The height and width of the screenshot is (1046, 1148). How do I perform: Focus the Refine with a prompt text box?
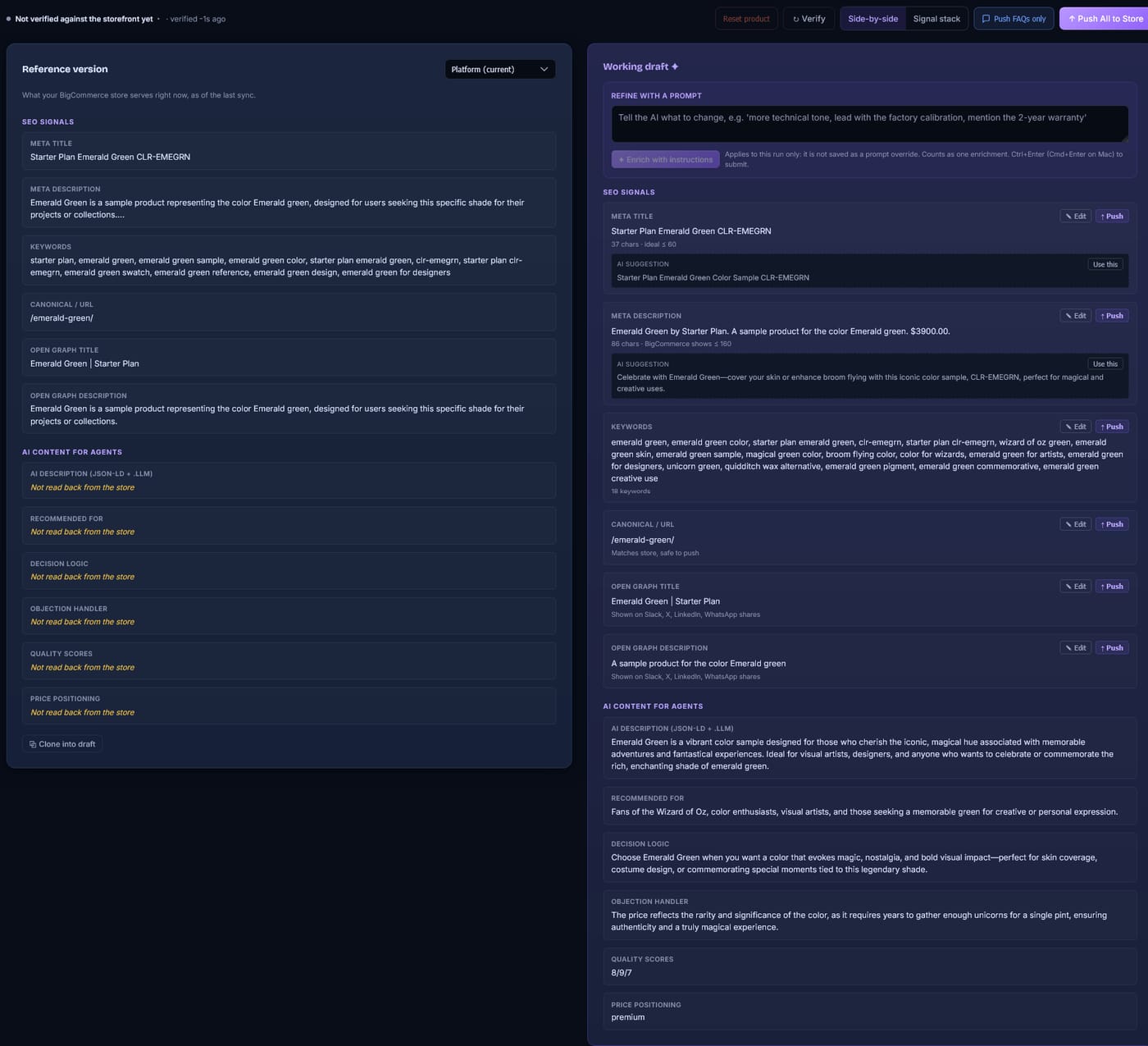coord(869,124)
